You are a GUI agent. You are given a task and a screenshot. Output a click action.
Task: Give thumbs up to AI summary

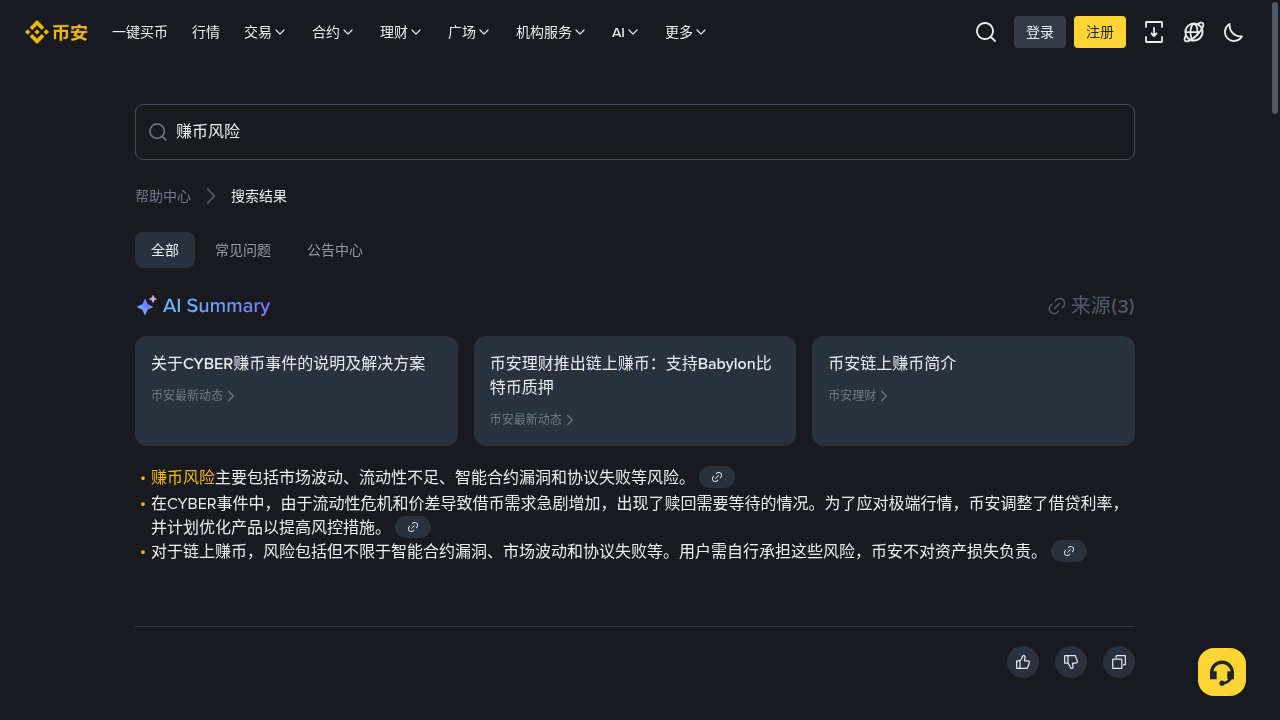coord(1023,662)
